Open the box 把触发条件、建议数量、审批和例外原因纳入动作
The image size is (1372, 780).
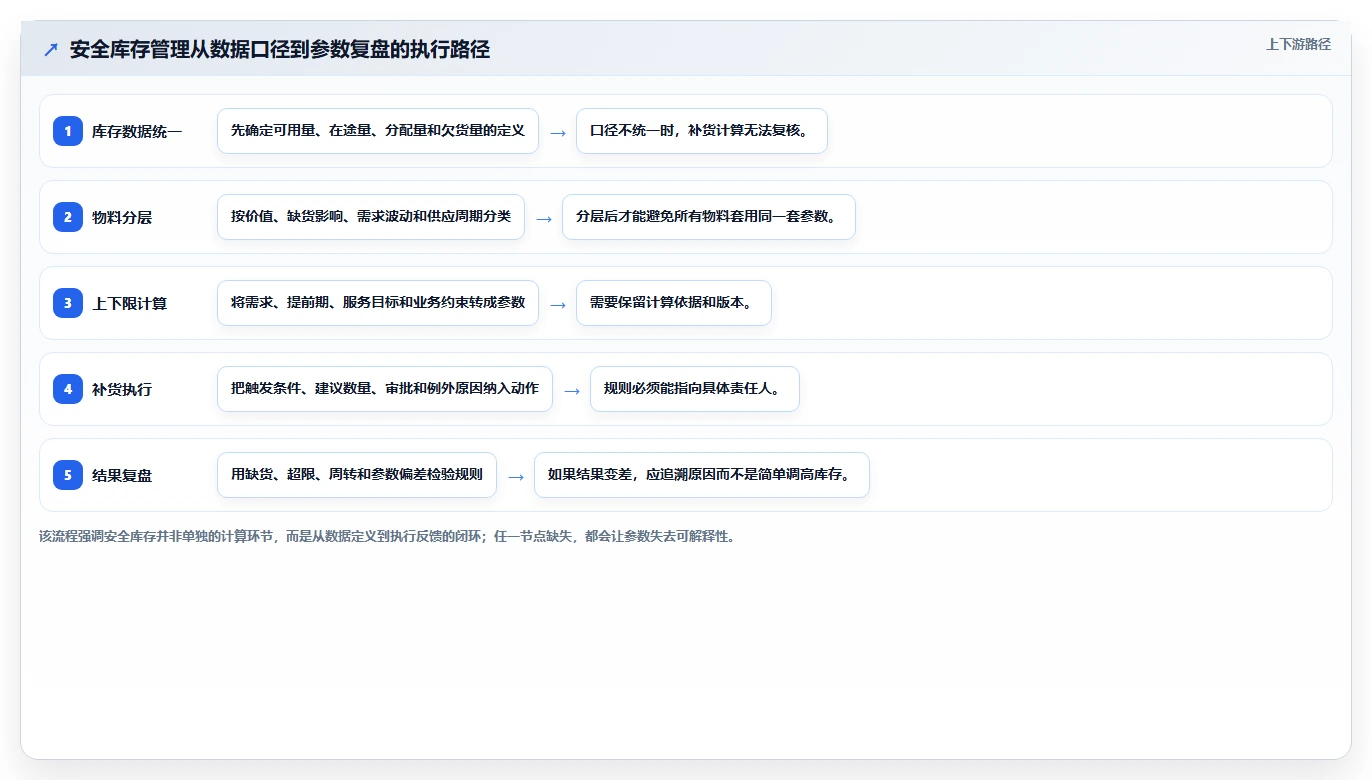[x=385, y=389]
